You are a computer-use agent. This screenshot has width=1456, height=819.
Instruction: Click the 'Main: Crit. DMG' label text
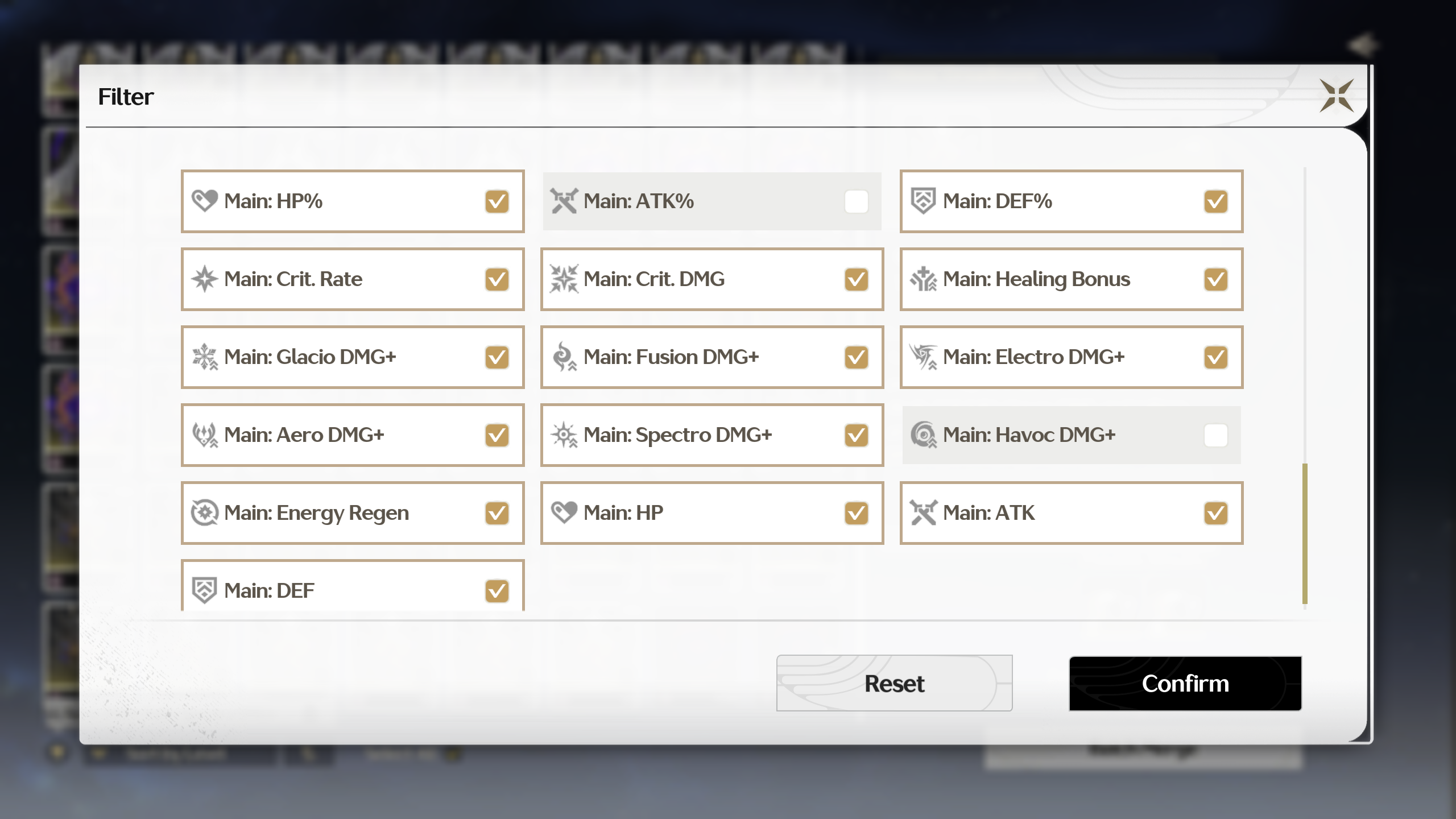coord(653,279)
